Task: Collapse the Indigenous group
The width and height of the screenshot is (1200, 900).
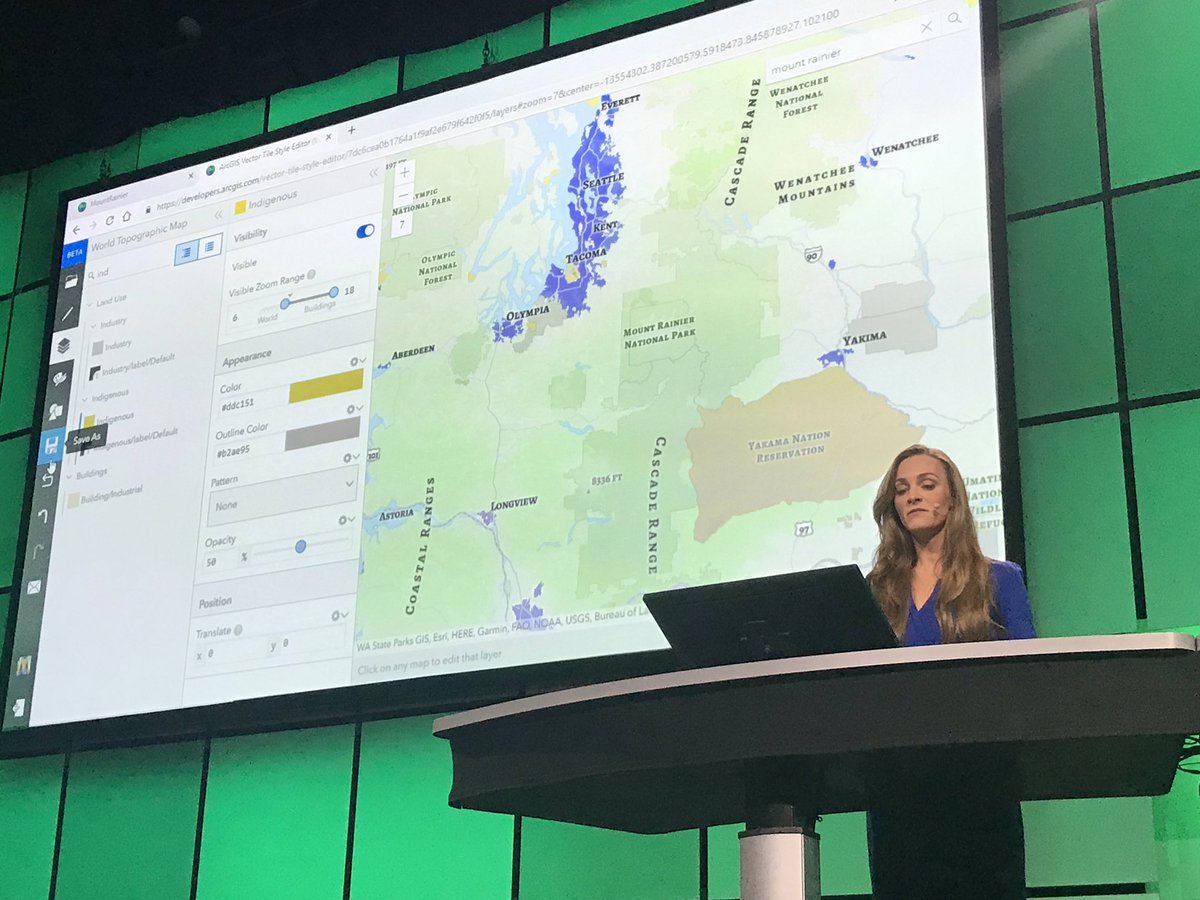Action: (x=84, y=398)
